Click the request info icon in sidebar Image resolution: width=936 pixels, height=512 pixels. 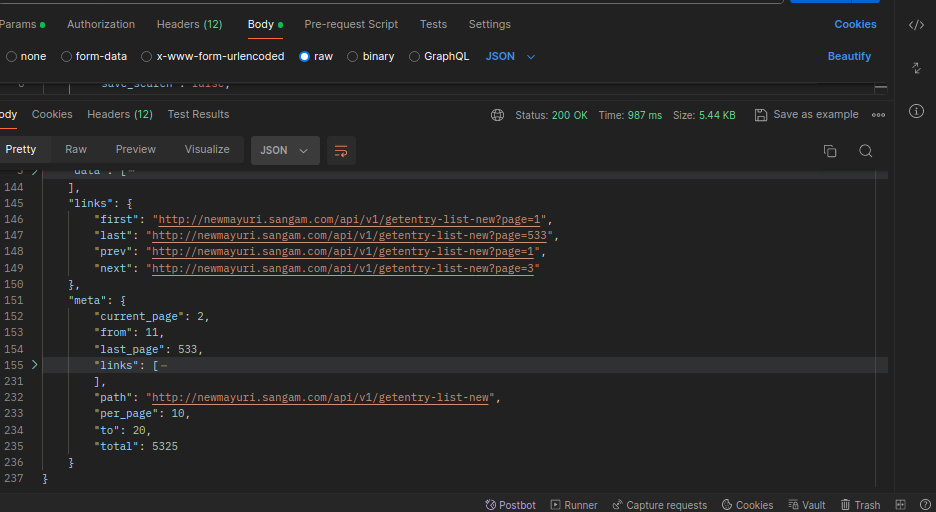(x=916, y=111)
